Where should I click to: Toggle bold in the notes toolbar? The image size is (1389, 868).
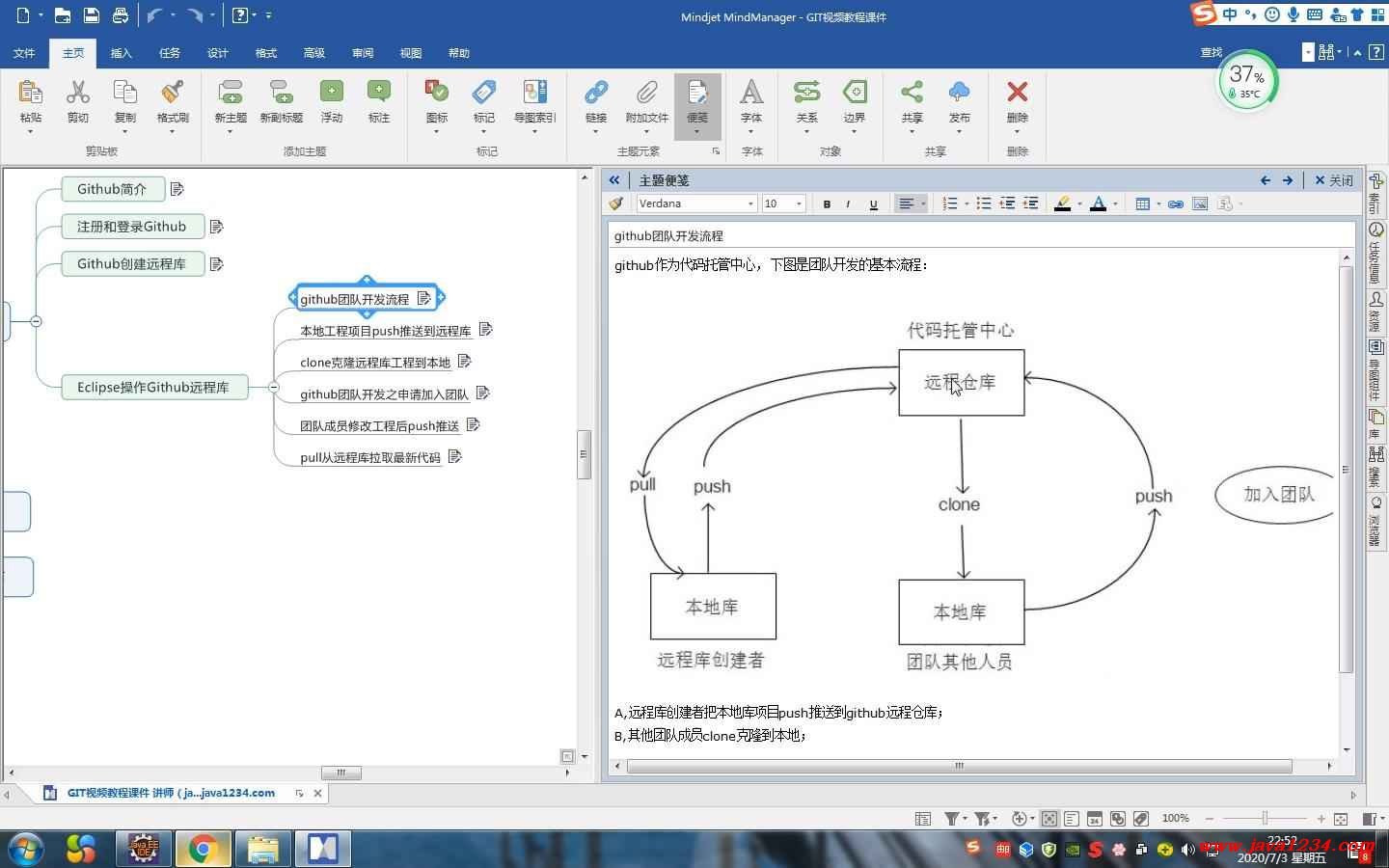point(827,203)
